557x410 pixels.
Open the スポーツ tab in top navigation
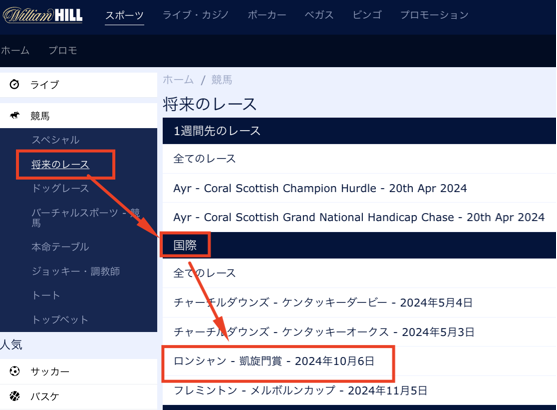[x=124, y=15]
